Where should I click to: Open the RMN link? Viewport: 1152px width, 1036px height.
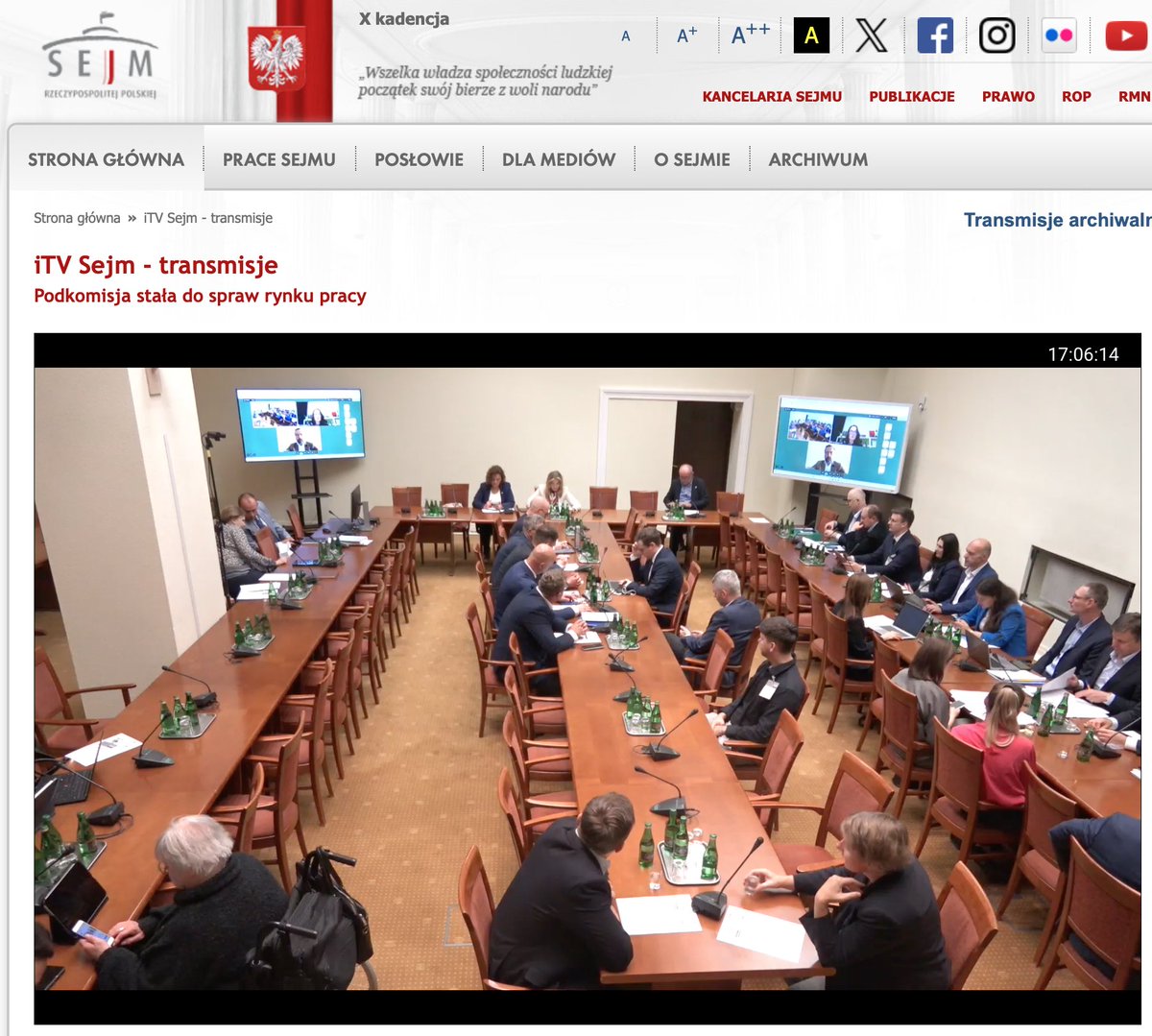tap(1135, 96)
